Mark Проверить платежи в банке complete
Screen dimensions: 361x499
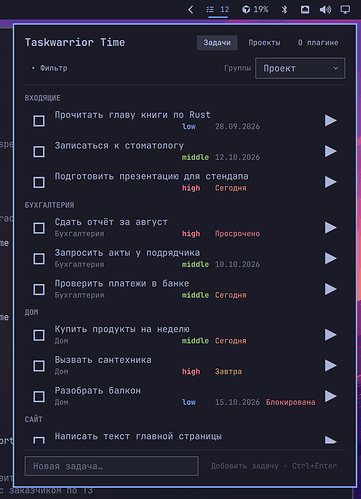[39, 289]
